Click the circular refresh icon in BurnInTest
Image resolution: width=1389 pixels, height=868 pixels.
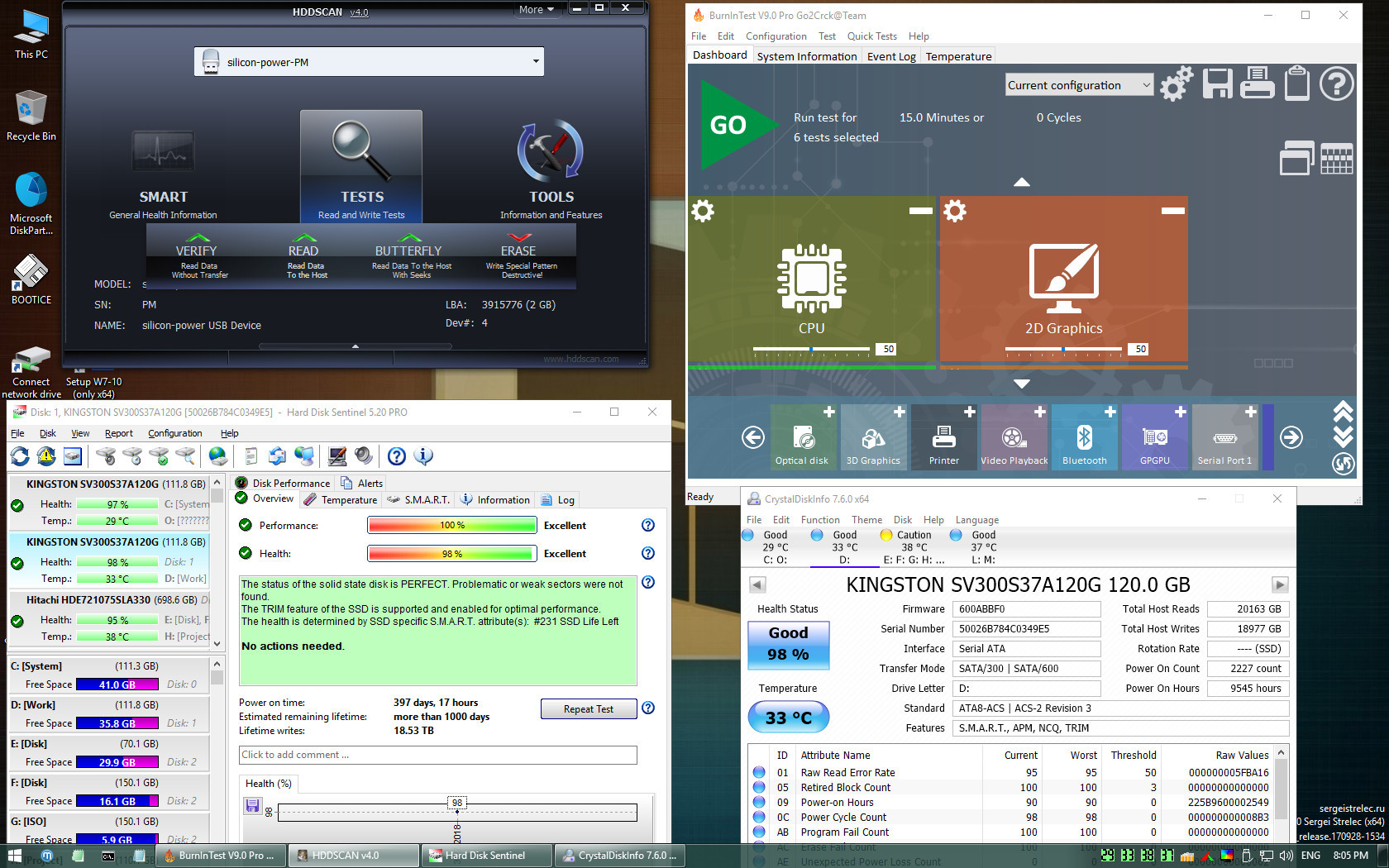pos(1343,464)
